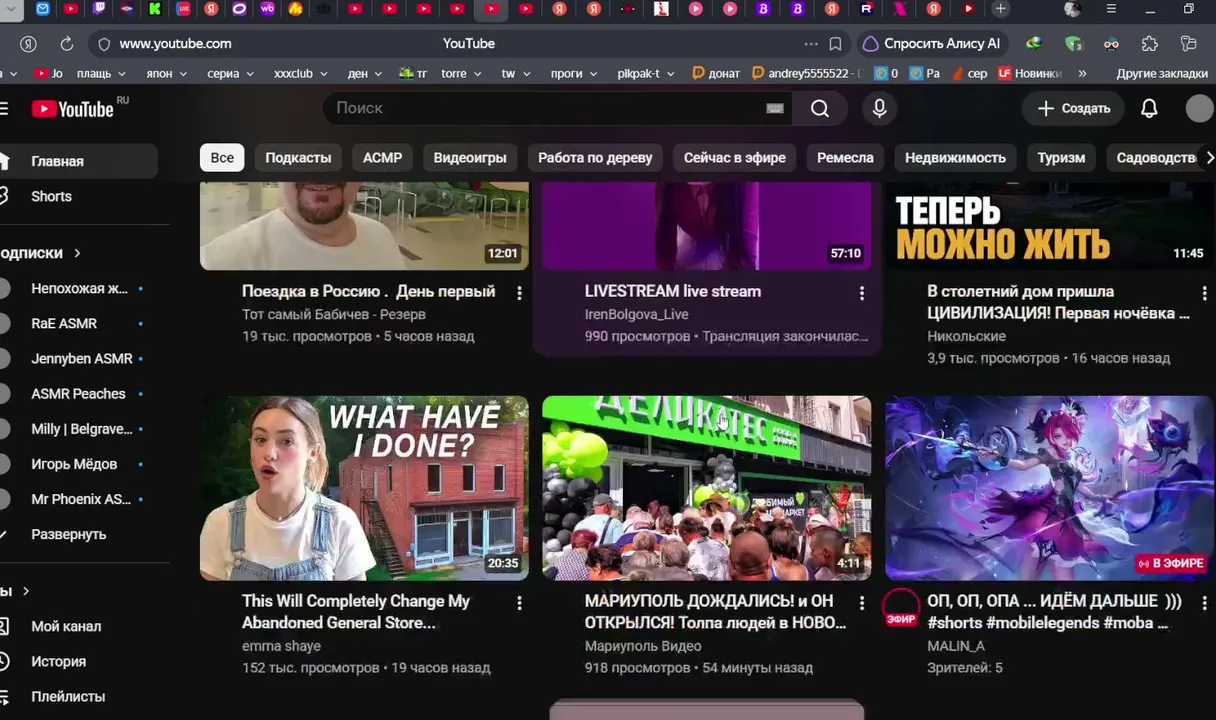Screen dimensions: 1216x720
Task: Open the 'ТЕПЕРЬ МОЖНО ЖИТЬ' thumbnail
Action: [x=1049, y=227]
